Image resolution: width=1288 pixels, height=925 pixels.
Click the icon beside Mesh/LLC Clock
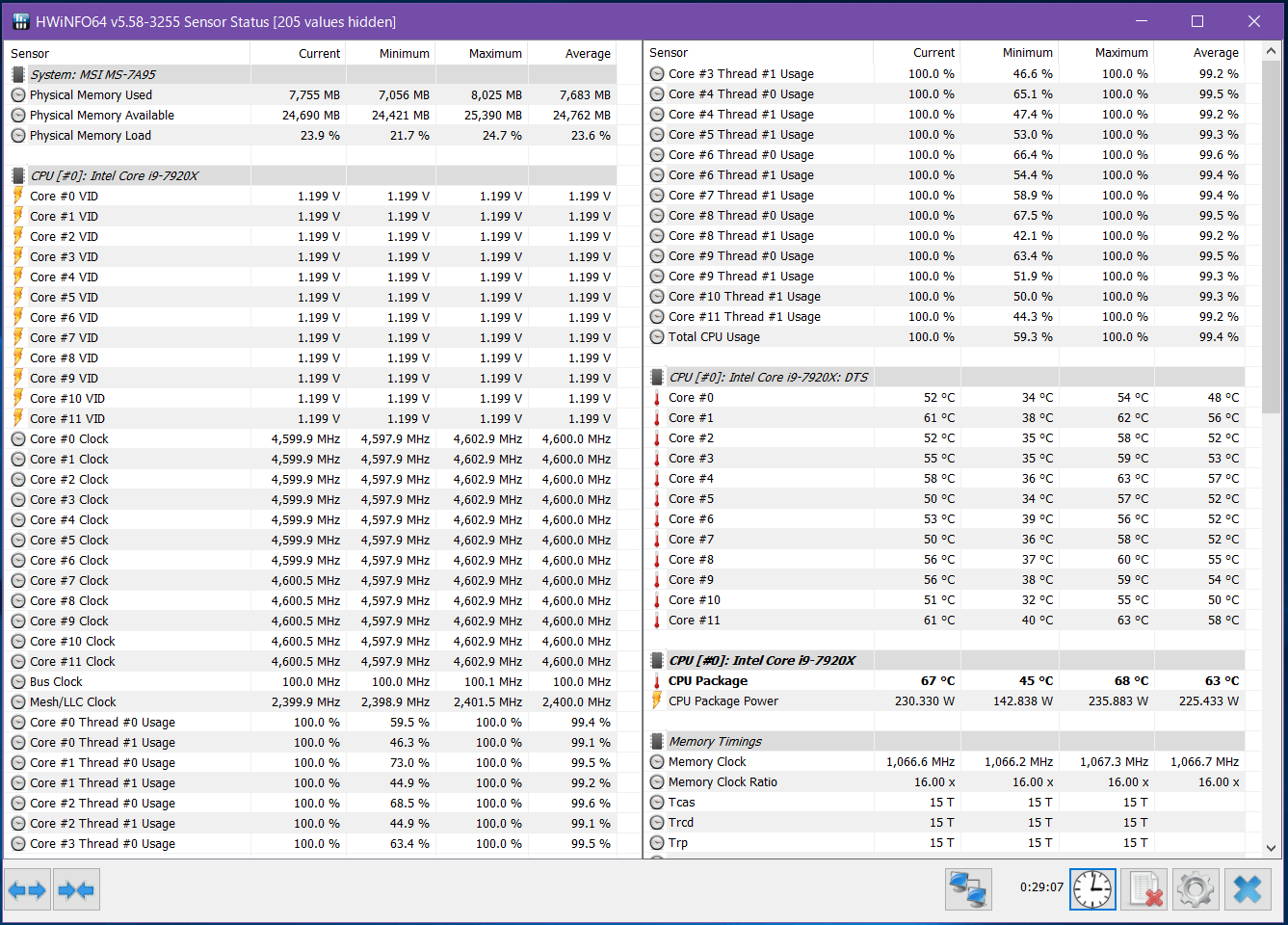(18, 701)
